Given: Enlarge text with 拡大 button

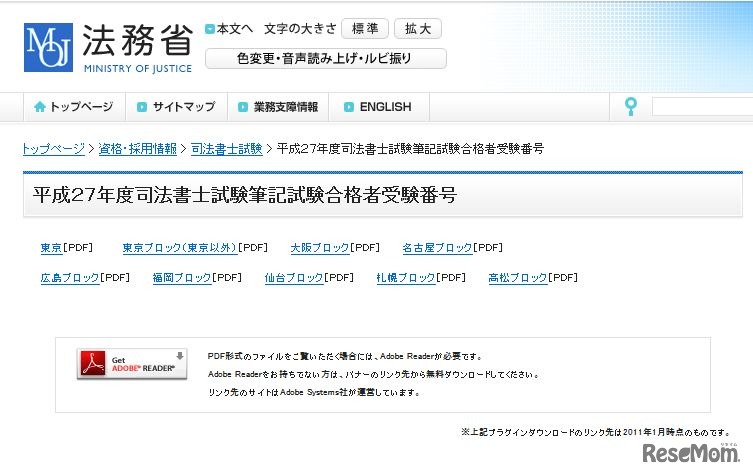Looking at the screenshot, I should pyautogui.click(x=418, y=29).
